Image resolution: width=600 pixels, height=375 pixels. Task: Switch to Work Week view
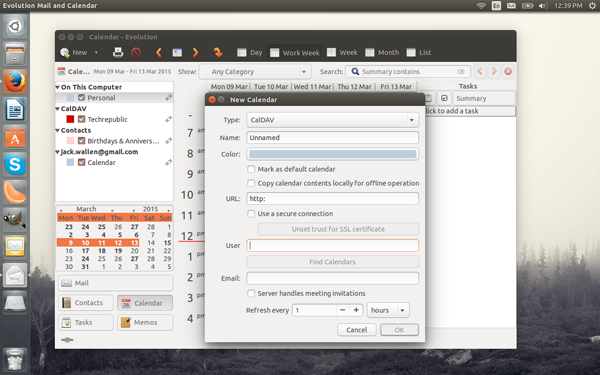294,52
